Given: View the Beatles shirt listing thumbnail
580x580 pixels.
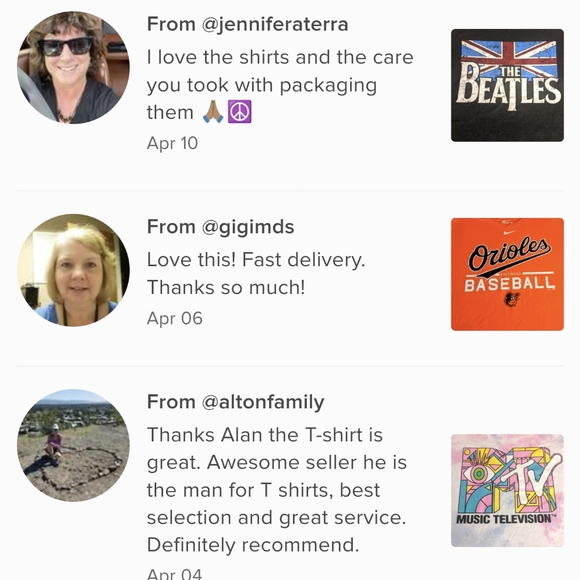Looking at the screenshot, I should click(x=507, y=85).
